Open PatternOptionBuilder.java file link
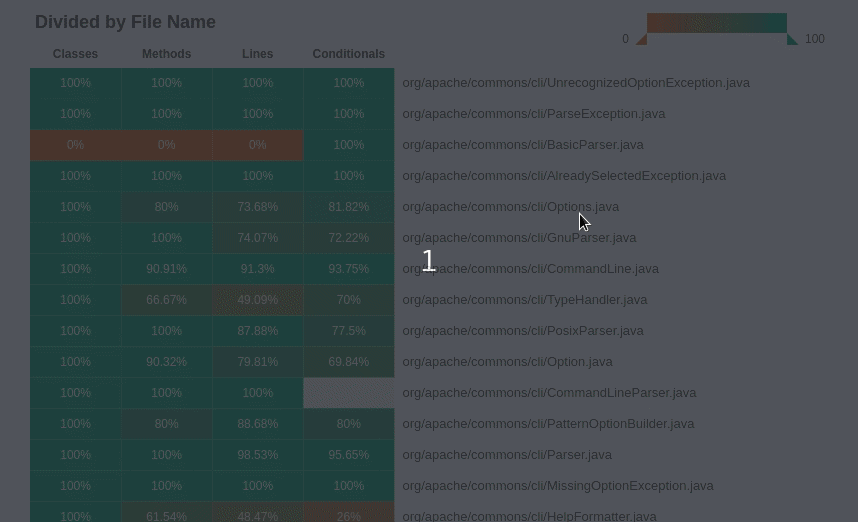The width and height of the screenshot is (858, 522). click(548, 424)
